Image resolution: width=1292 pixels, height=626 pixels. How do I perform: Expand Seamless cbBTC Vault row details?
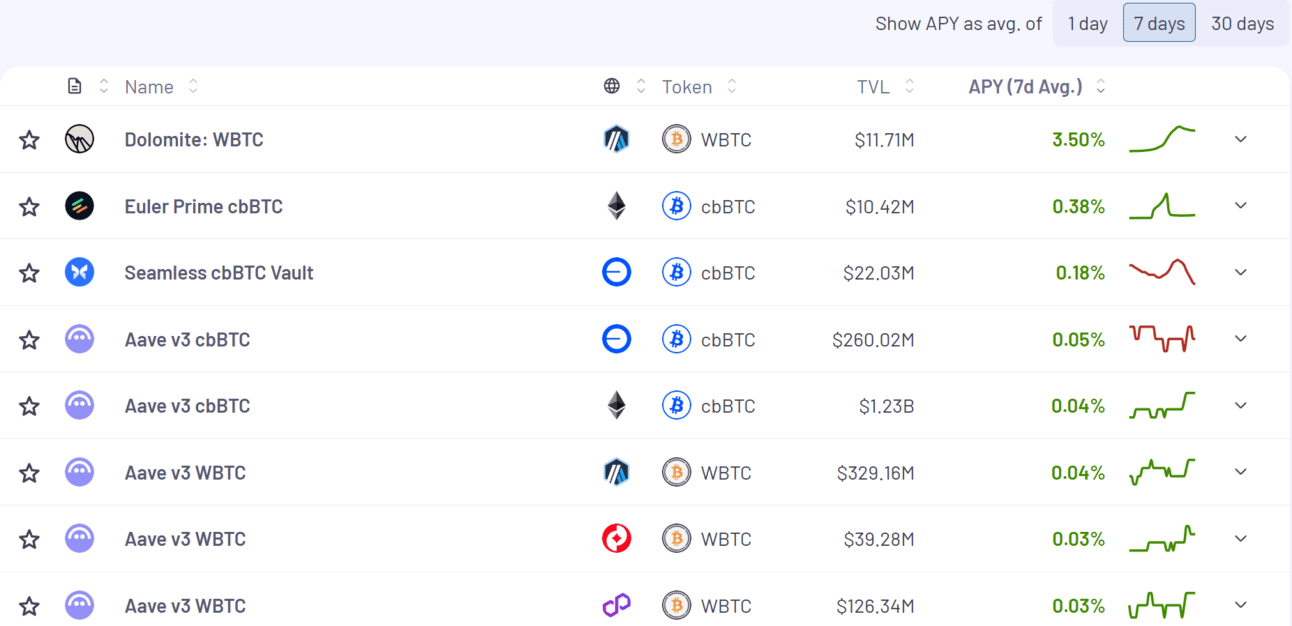click(x=1241, y=272)
